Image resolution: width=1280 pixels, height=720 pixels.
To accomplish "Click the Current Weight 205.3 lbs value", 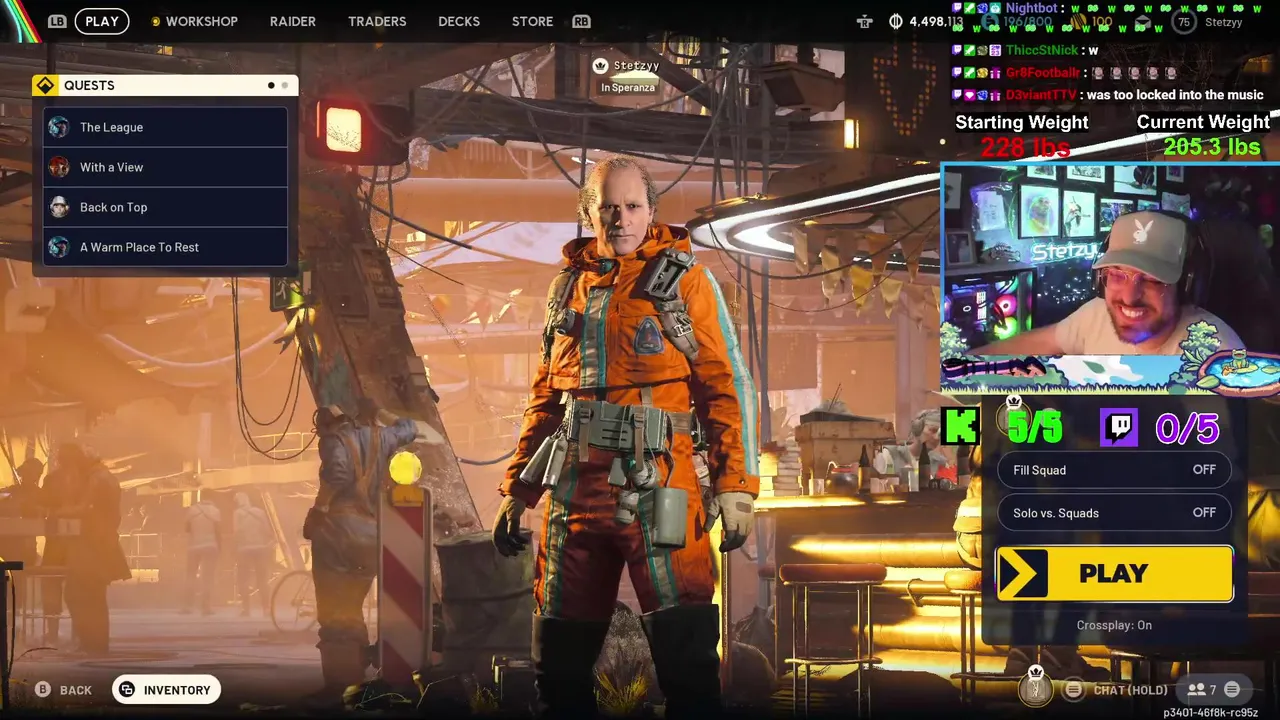I will point(1211,148).
